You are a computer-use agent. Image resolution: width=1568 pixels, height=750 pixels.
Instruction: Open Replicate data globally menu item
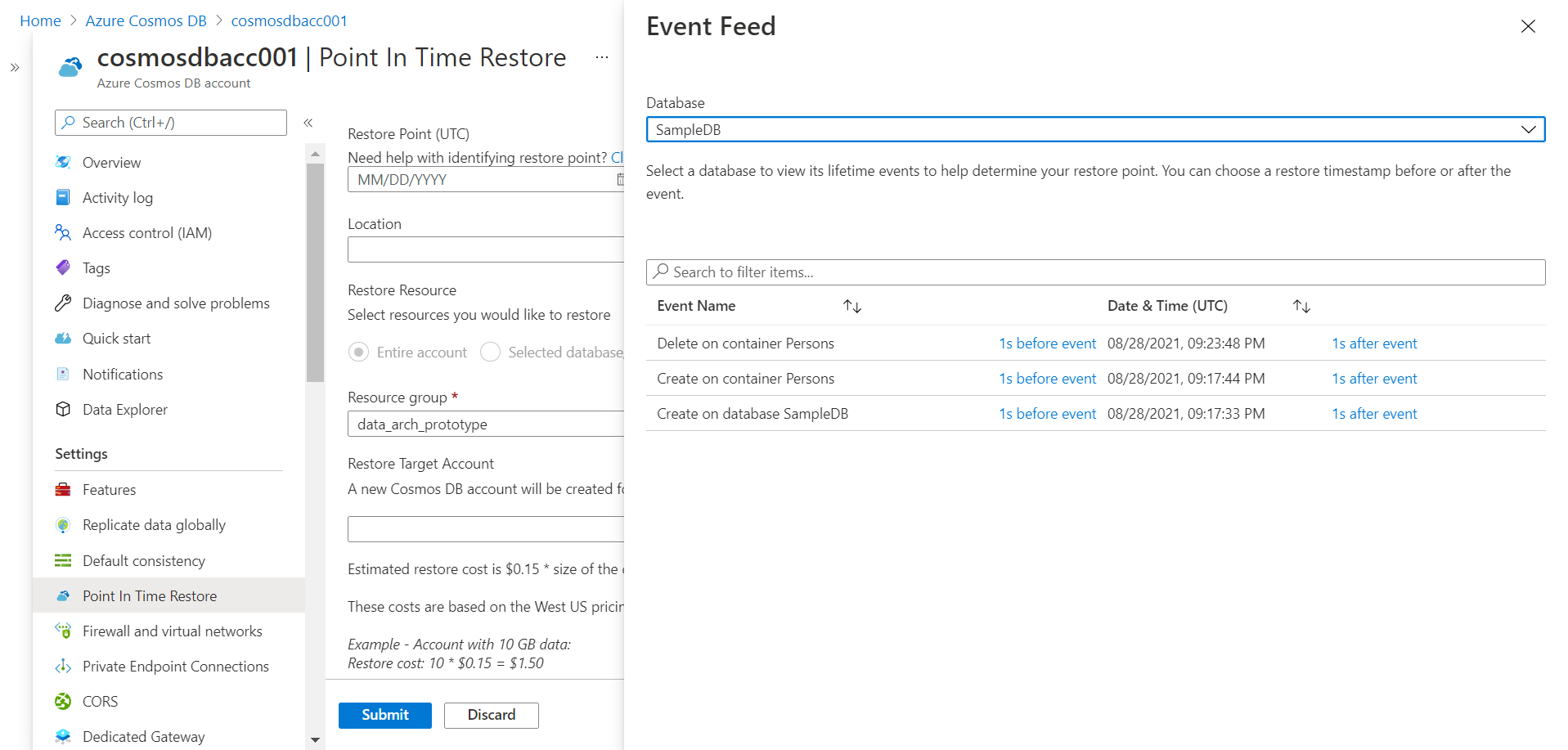point(154,524)
